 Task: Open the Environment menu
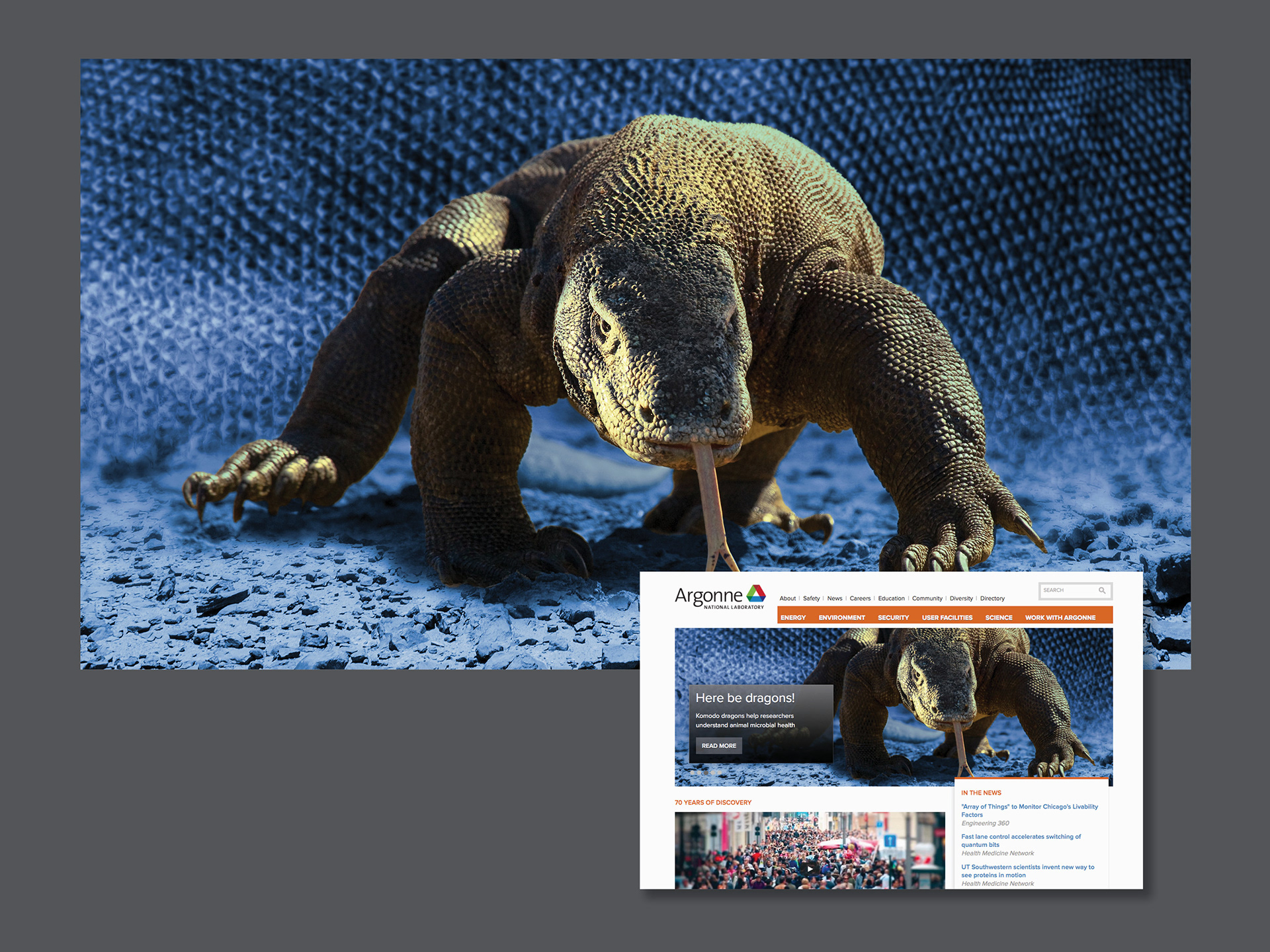point(841,617)
